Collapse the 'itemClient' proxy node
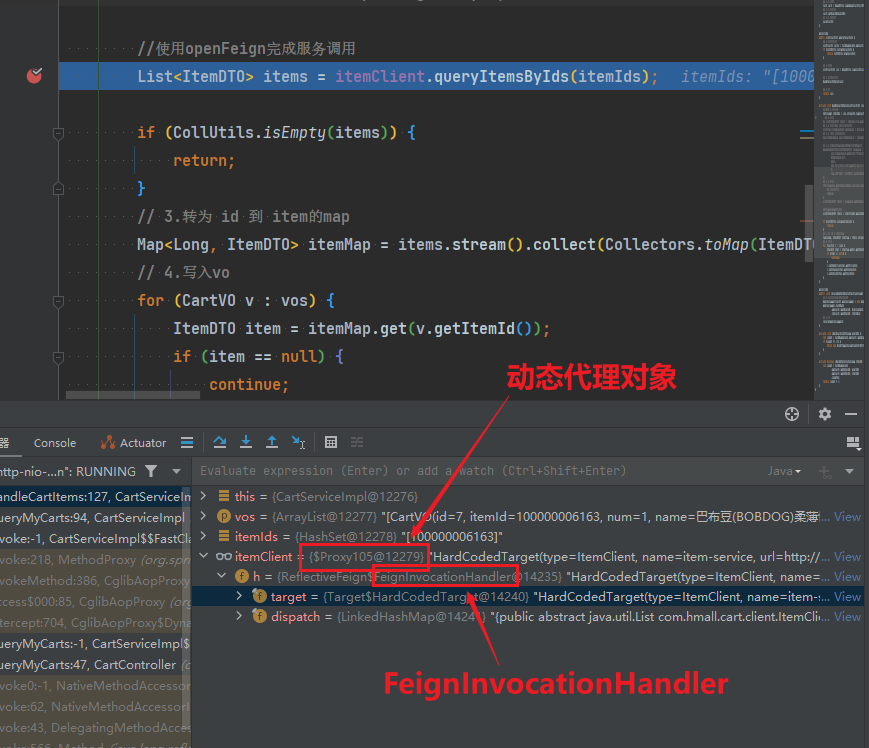The width and height of the screenshot is (869, 748). (x=204, y=557)
